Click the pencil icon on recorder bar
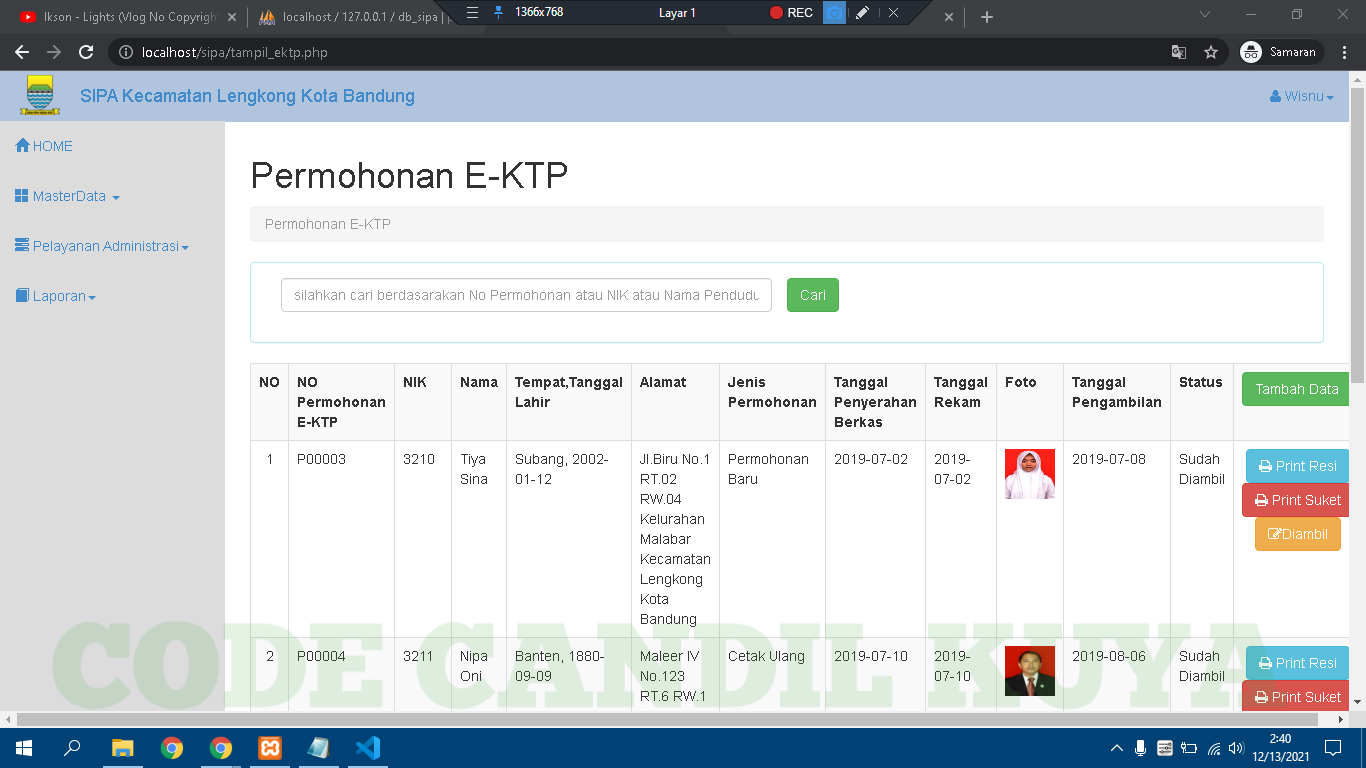 (x=862, y=13)
